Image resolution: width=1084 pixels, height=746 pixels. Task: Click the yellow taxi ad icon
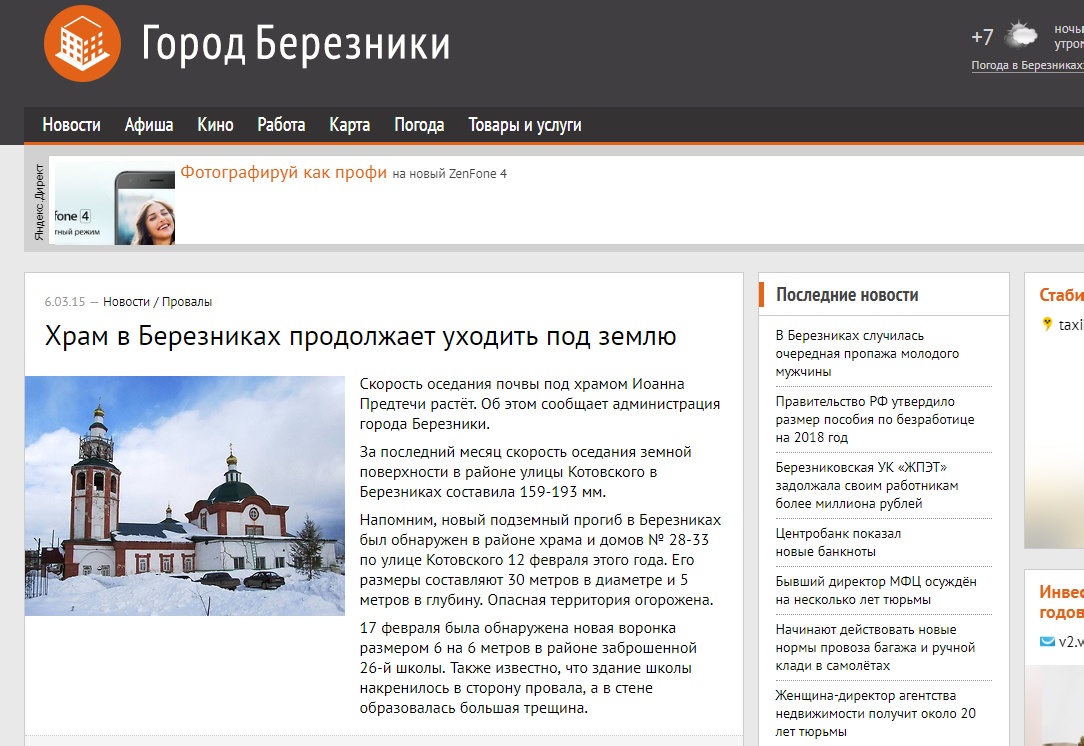(1047, 324)
